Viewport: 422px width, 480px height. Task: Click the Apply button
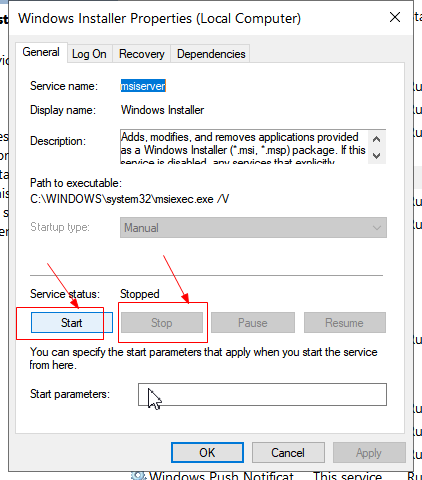[x=369, y=453]
